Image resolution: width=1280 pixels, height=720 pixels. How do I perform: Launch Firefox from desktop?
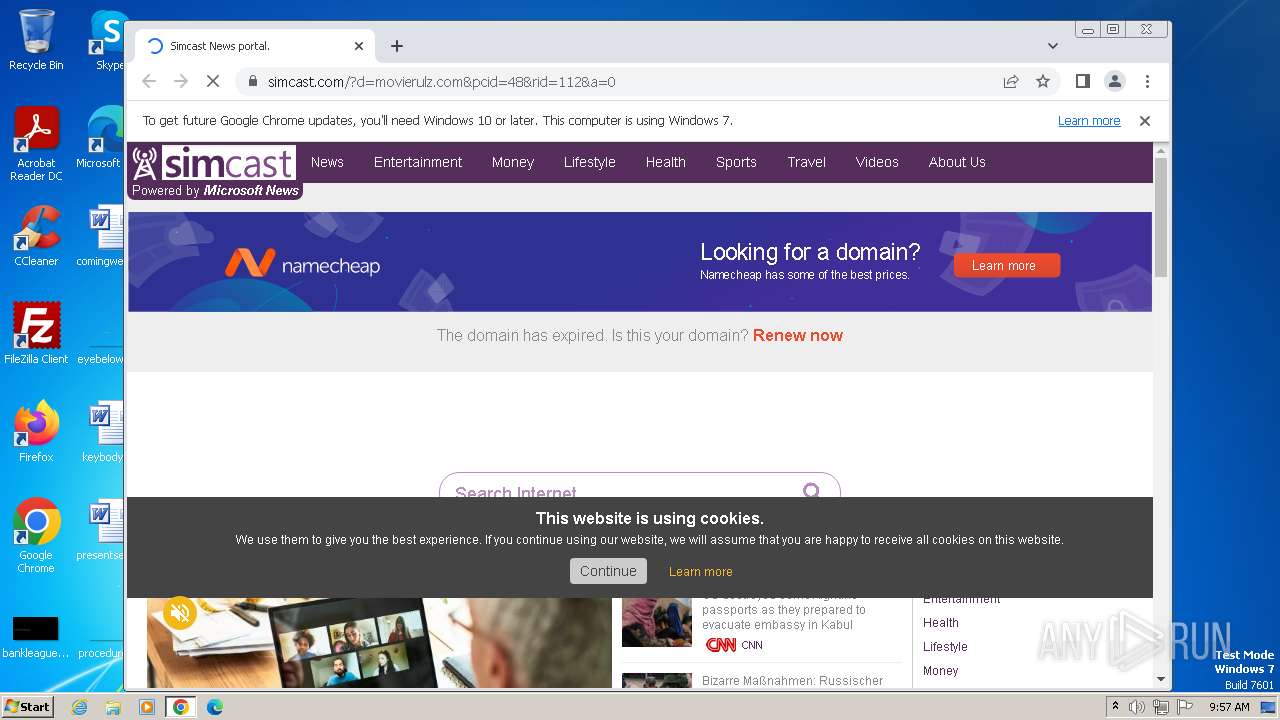pyautogui.click(x=36, y=432)
